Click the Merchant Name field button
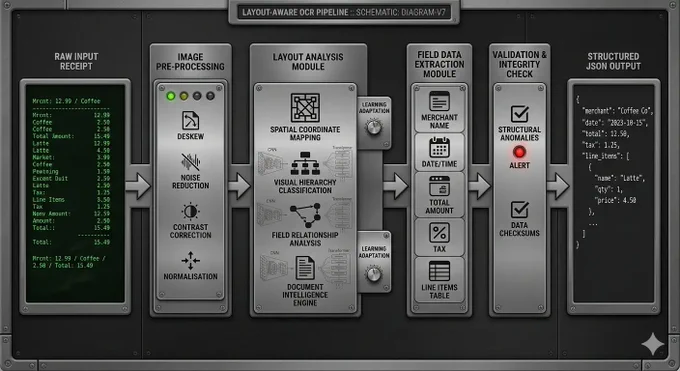This screenshot has width=680, height=371. [x=439, y=109]
